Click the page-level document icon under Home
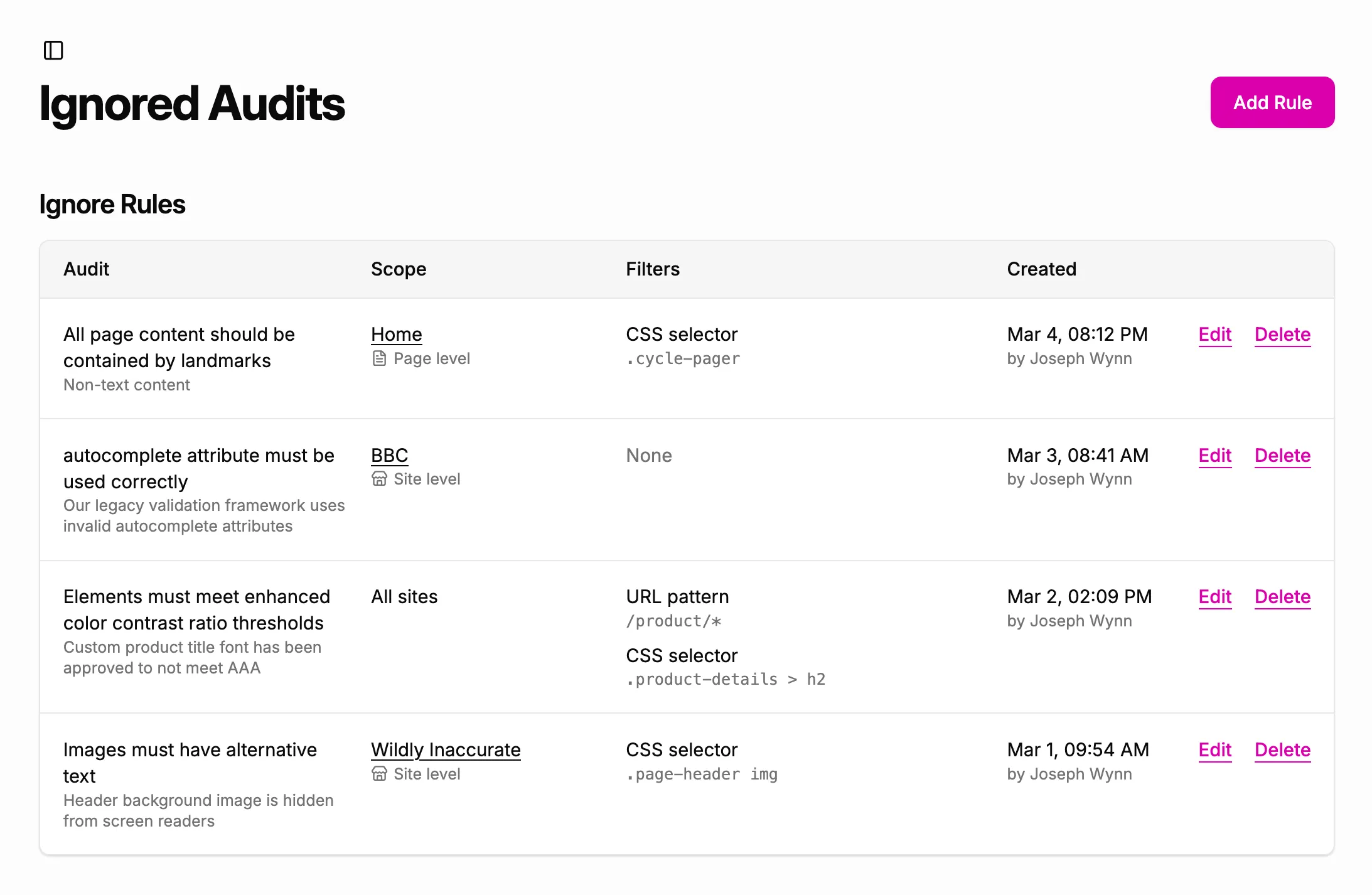1372x895 pixels. (379, 358)
